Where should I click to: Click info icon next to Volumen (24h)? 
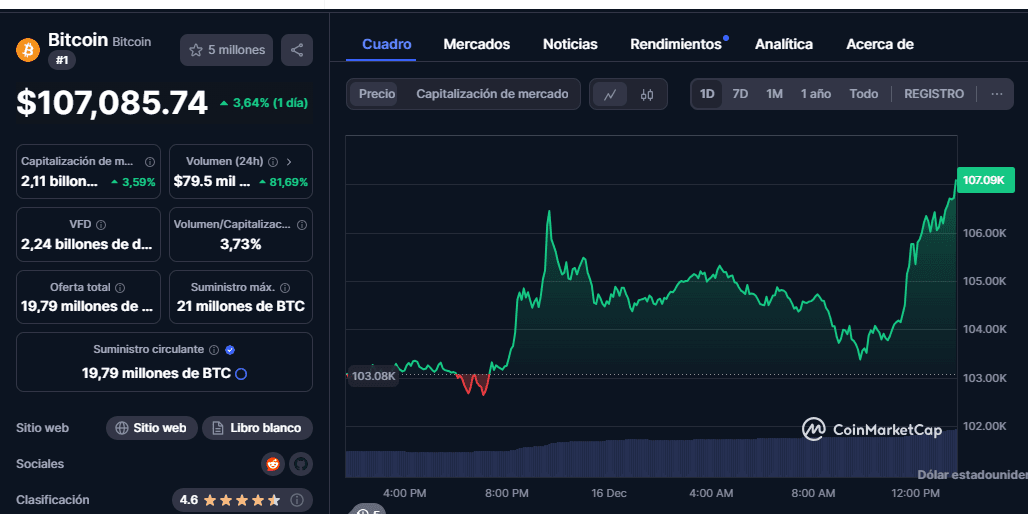tap(273, 161)
